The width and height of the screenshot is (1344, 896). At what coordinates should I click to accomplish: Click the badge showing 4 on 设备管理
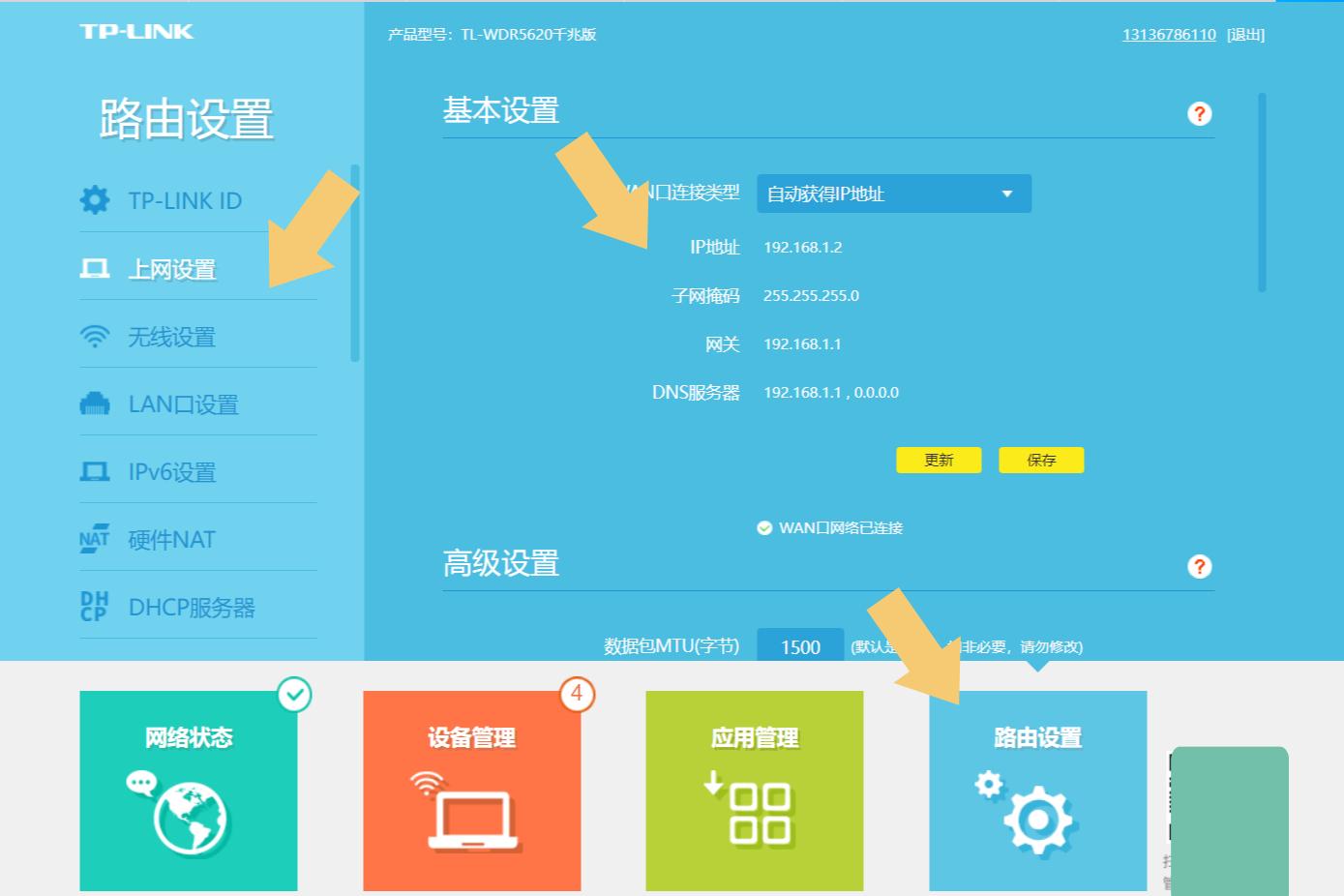pos(577,694)
